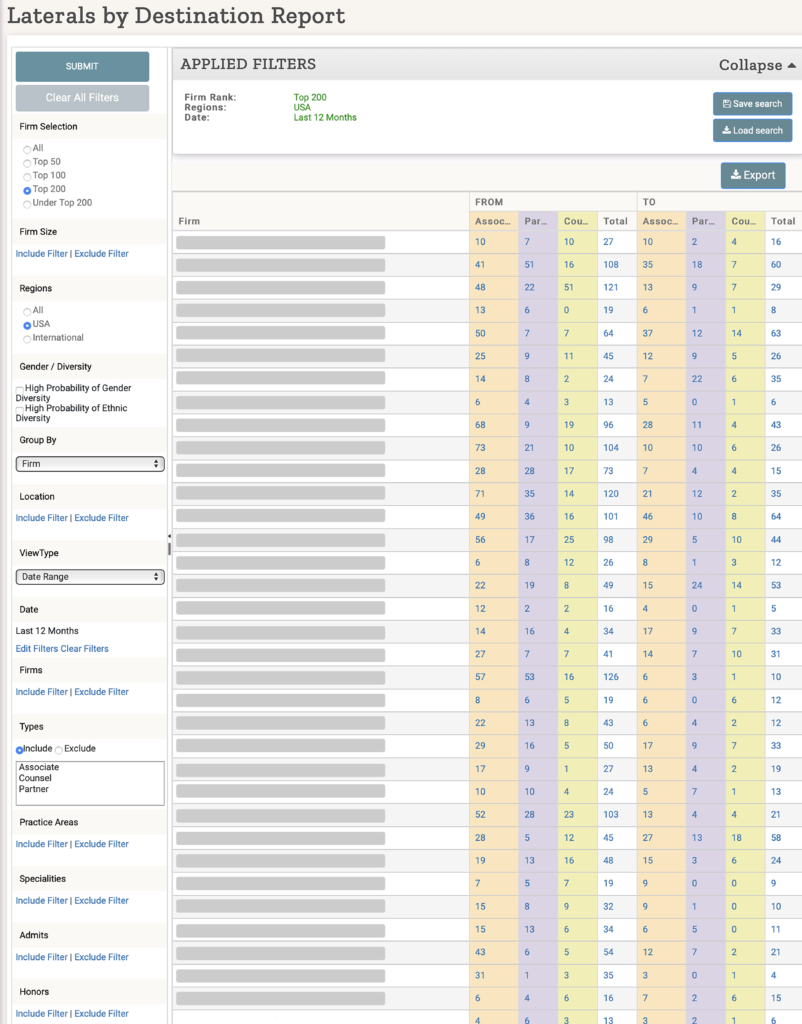Click Edit Filters under Date
This screenshot has width=802, height=1024.
(37, 649)
